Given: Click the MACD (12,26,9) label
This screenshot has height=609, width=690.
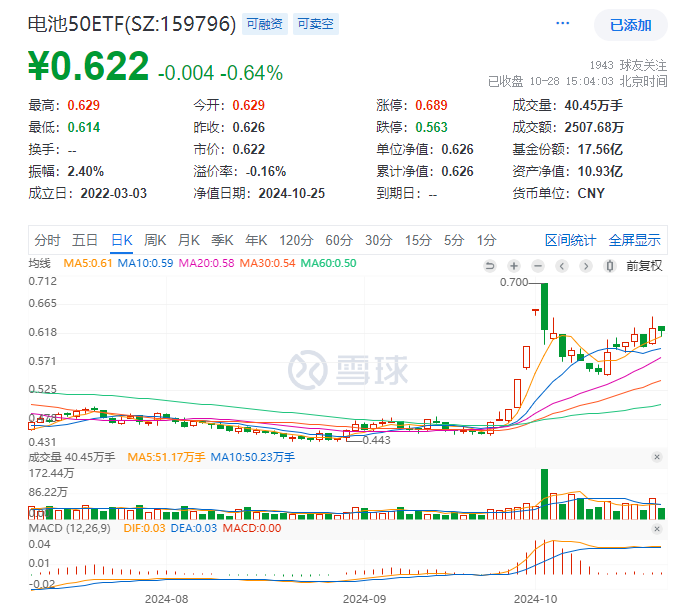Looking at the screenshot, I should coord(70,528).
